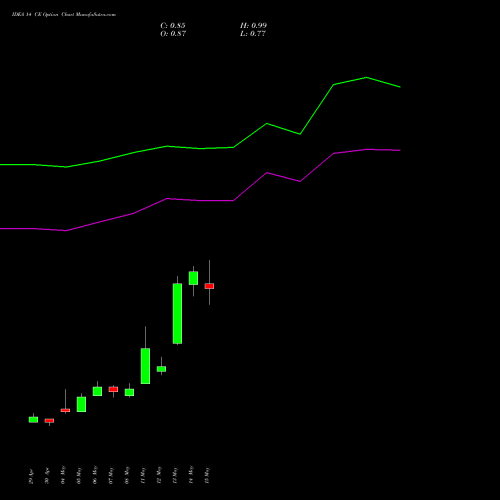Select the 30 Apr date label
The width and height of the screenshot is (500, 500).
[x=47, y=477]
